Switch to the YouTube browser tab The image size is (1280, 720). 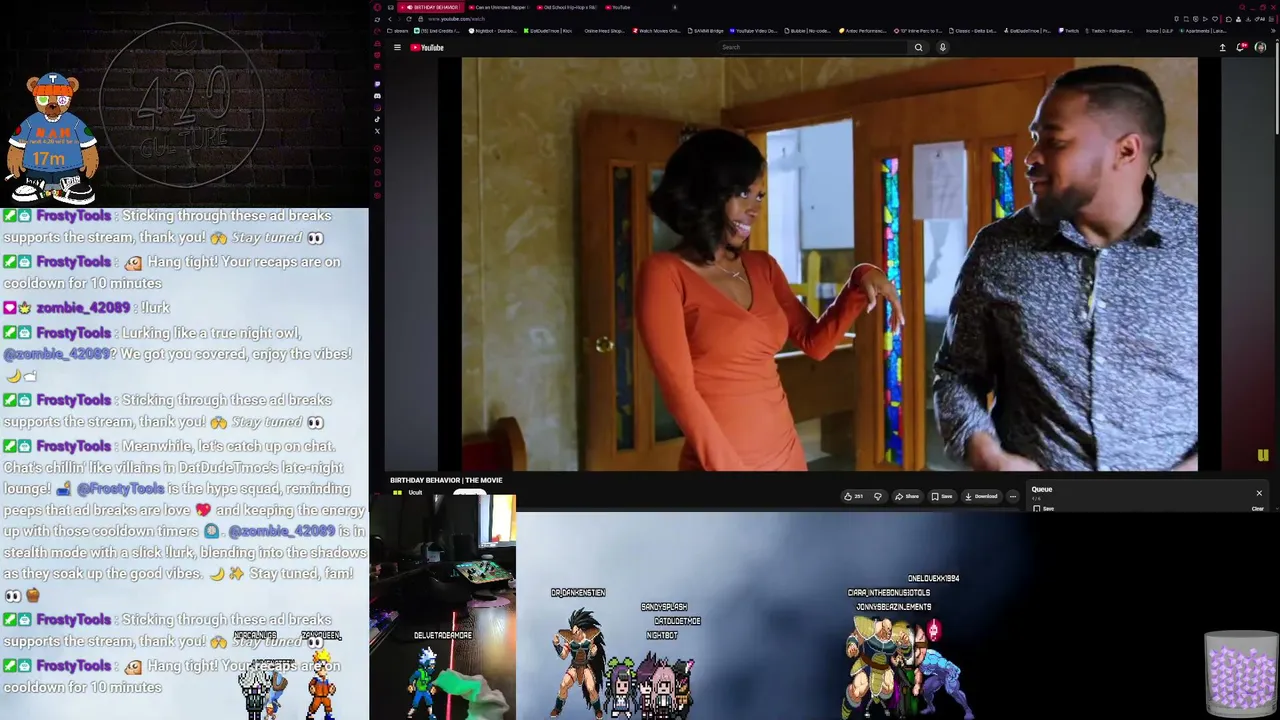click(620, 7)
